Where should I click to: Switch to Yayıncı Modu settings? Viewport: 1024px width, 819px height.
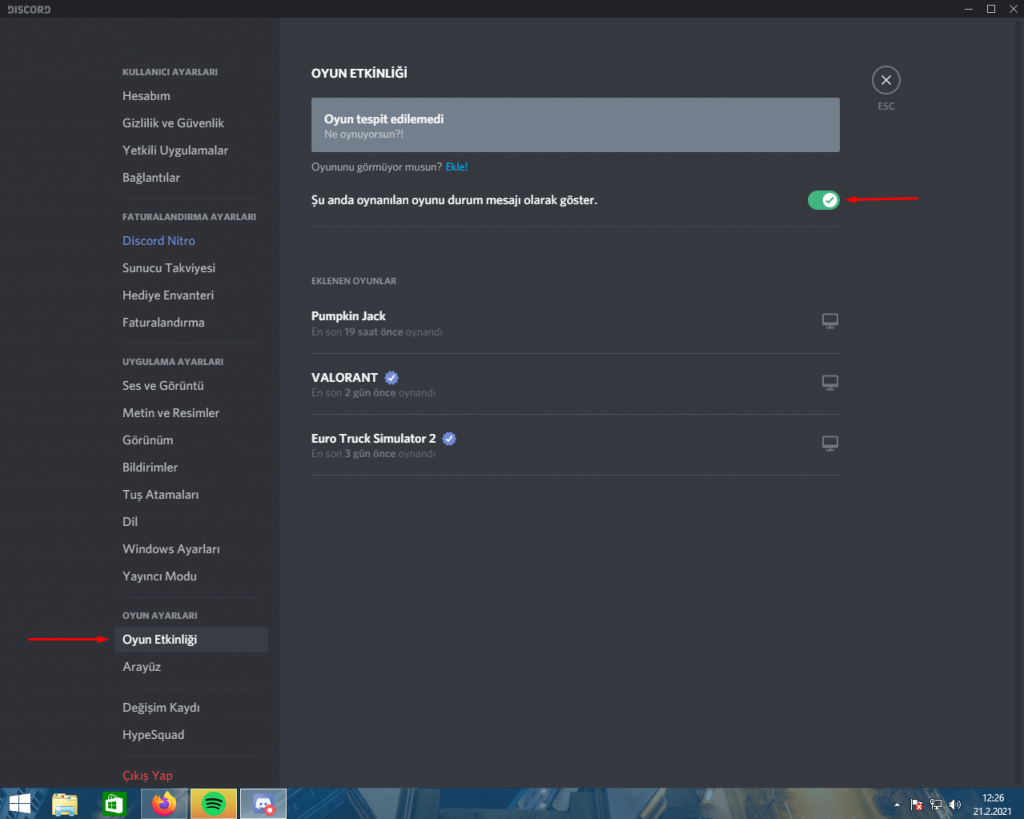159,576
